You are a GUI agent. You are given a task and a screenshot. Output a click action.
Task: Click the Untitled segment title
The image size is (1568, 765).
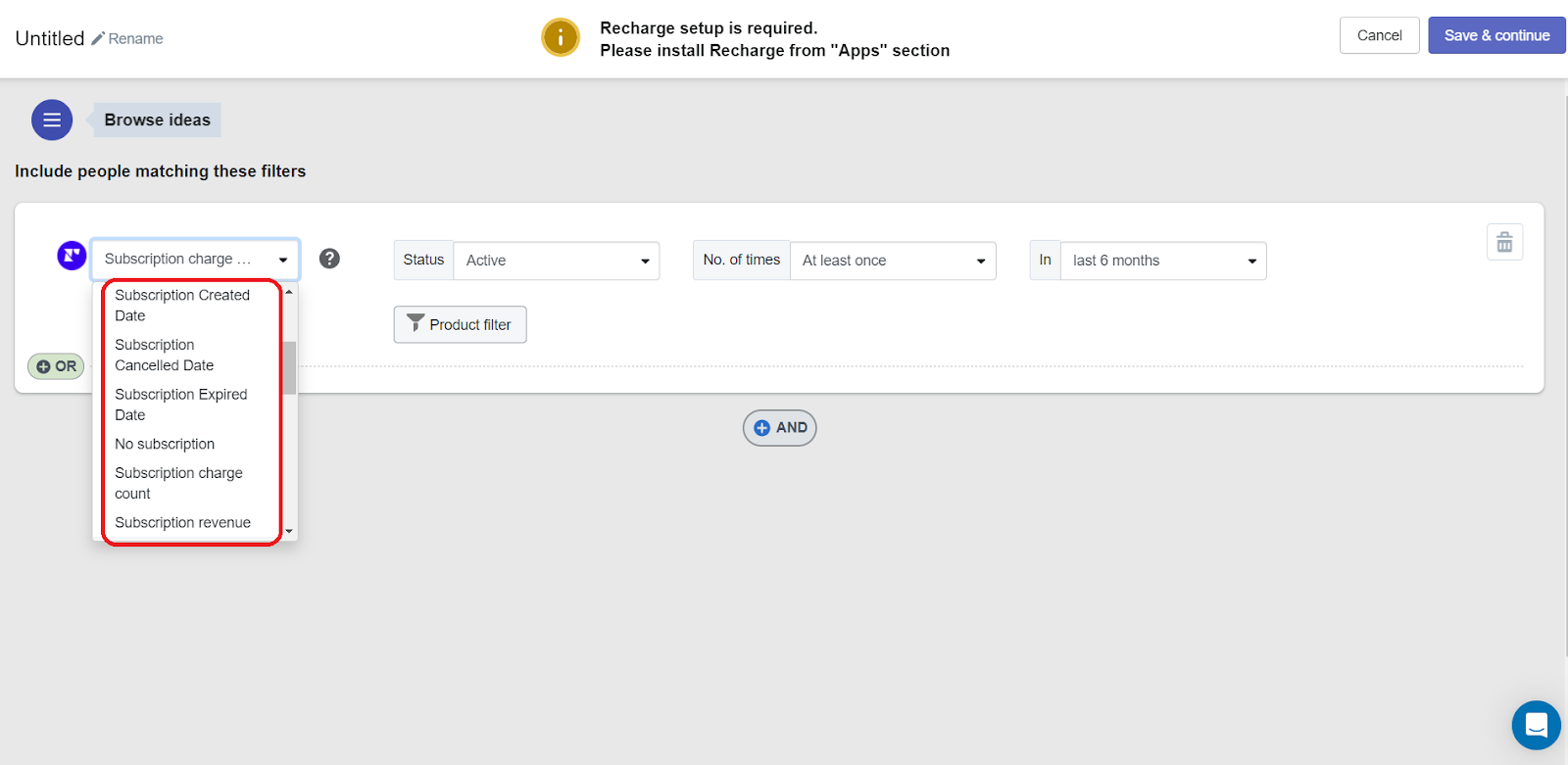coord(50,38)
